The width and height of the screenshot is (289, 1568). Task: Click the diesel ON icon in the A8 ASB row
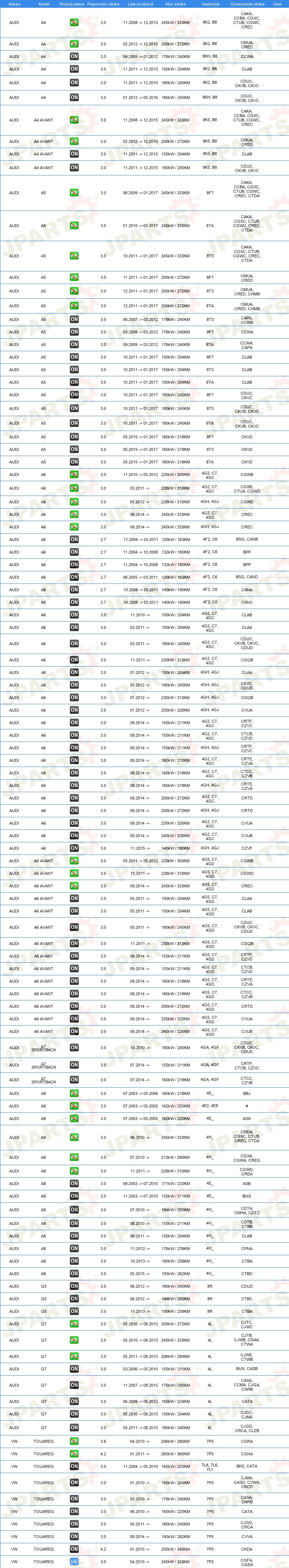click(74, 1184)
